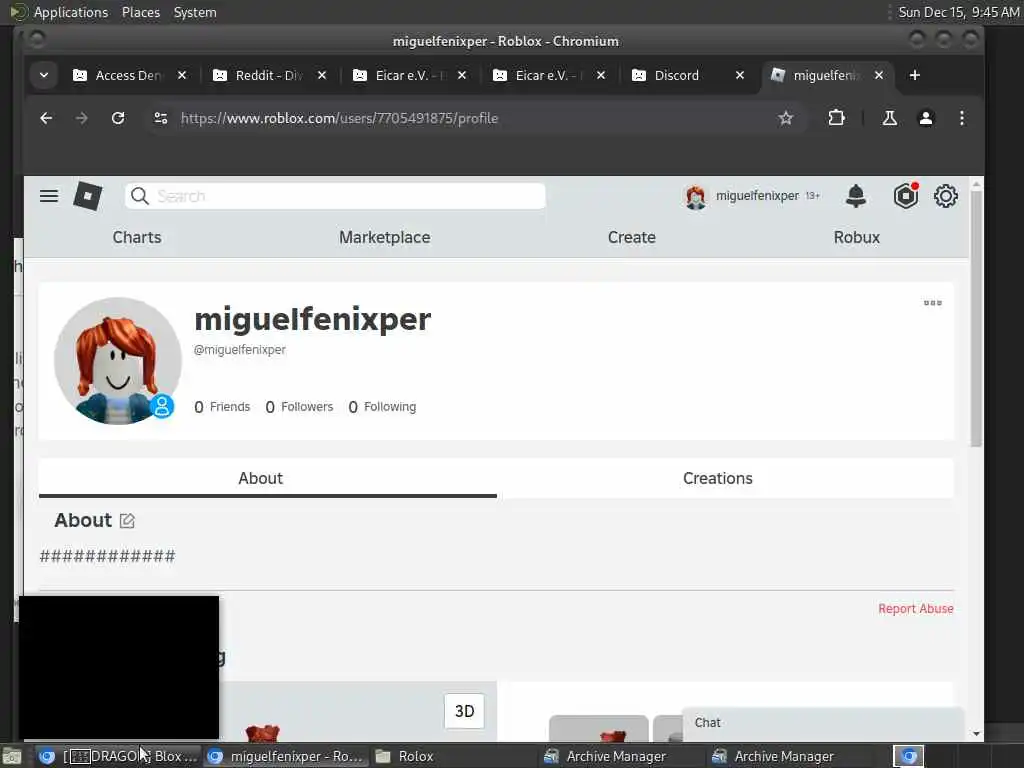Image resolution: width=1024 pixels, height=768 pixels.
Task: Open the Roblox hamburger navigation menu
Action: pyautogui.click(x=49, y=196)
